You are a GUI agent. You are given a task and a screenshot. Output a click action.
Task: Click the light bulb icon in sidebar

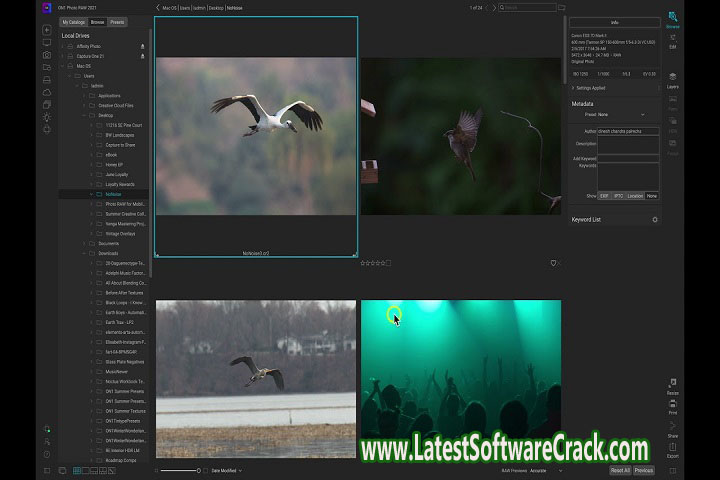pos(47,117)
